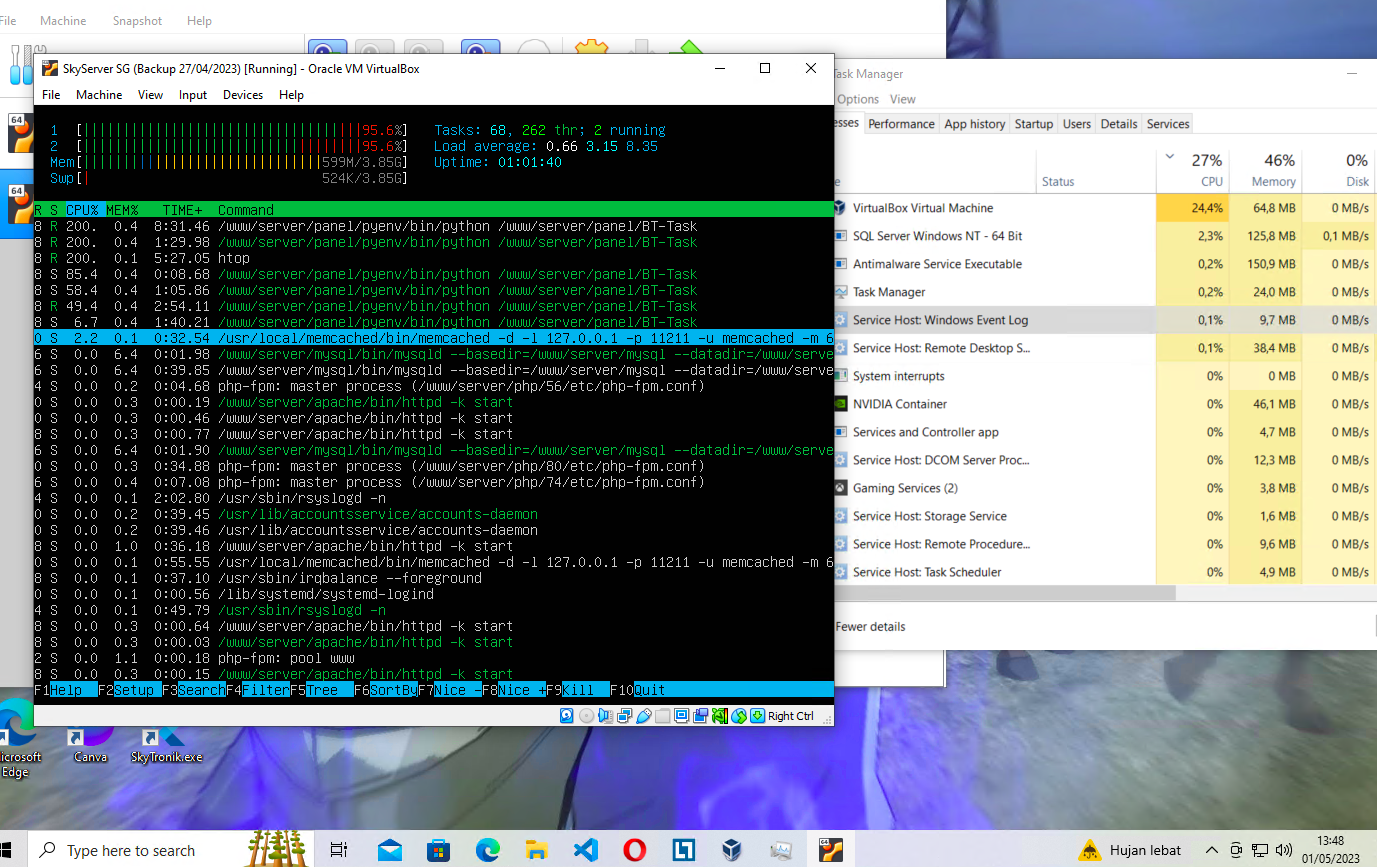Click the Right Ctrl host key indicator
This screenshot has height=867, width=1377.
(x=790, y=716)
